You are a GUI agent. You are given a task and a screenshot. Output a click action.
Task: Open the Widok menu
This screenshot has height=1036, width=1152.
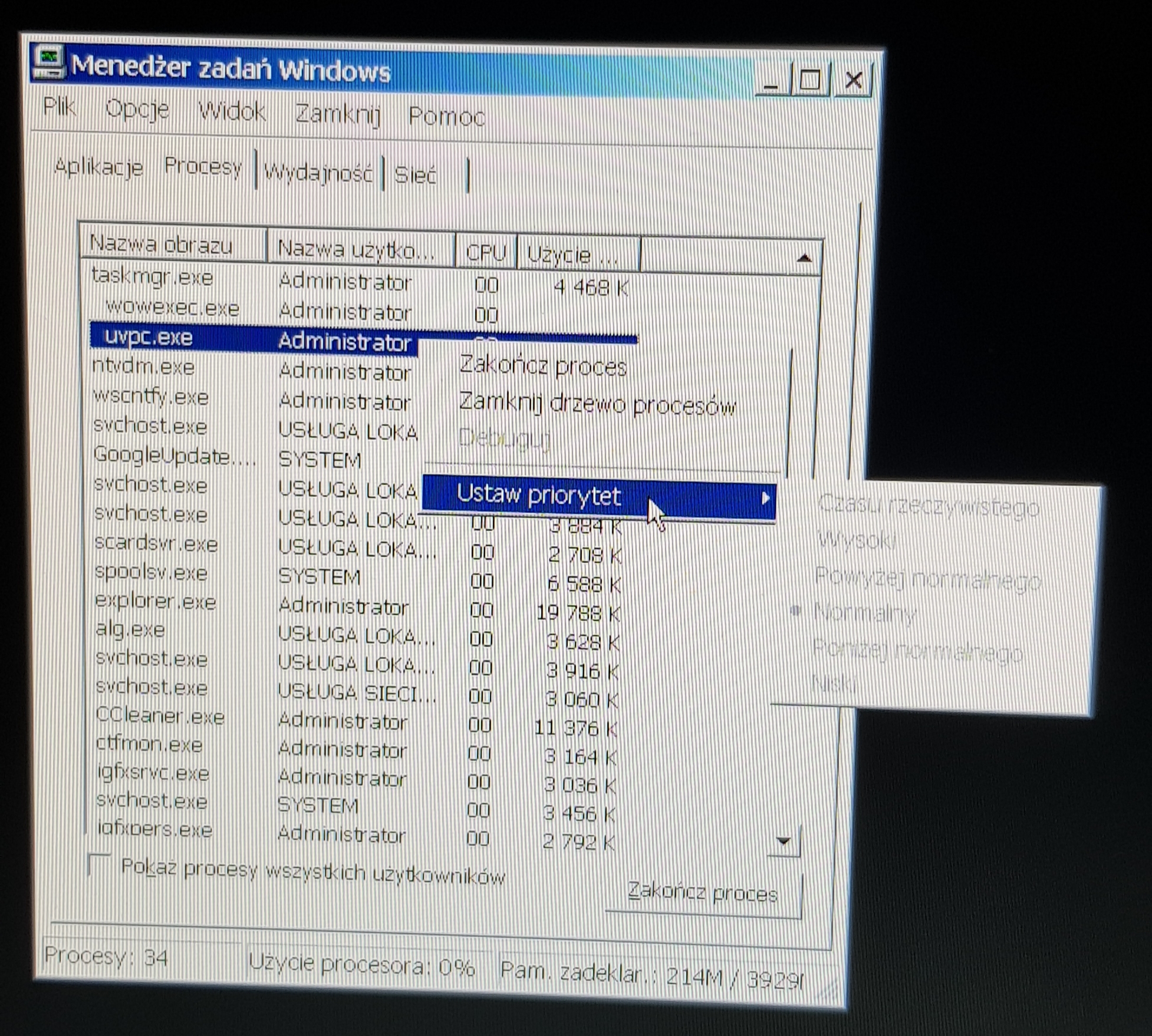232,111
